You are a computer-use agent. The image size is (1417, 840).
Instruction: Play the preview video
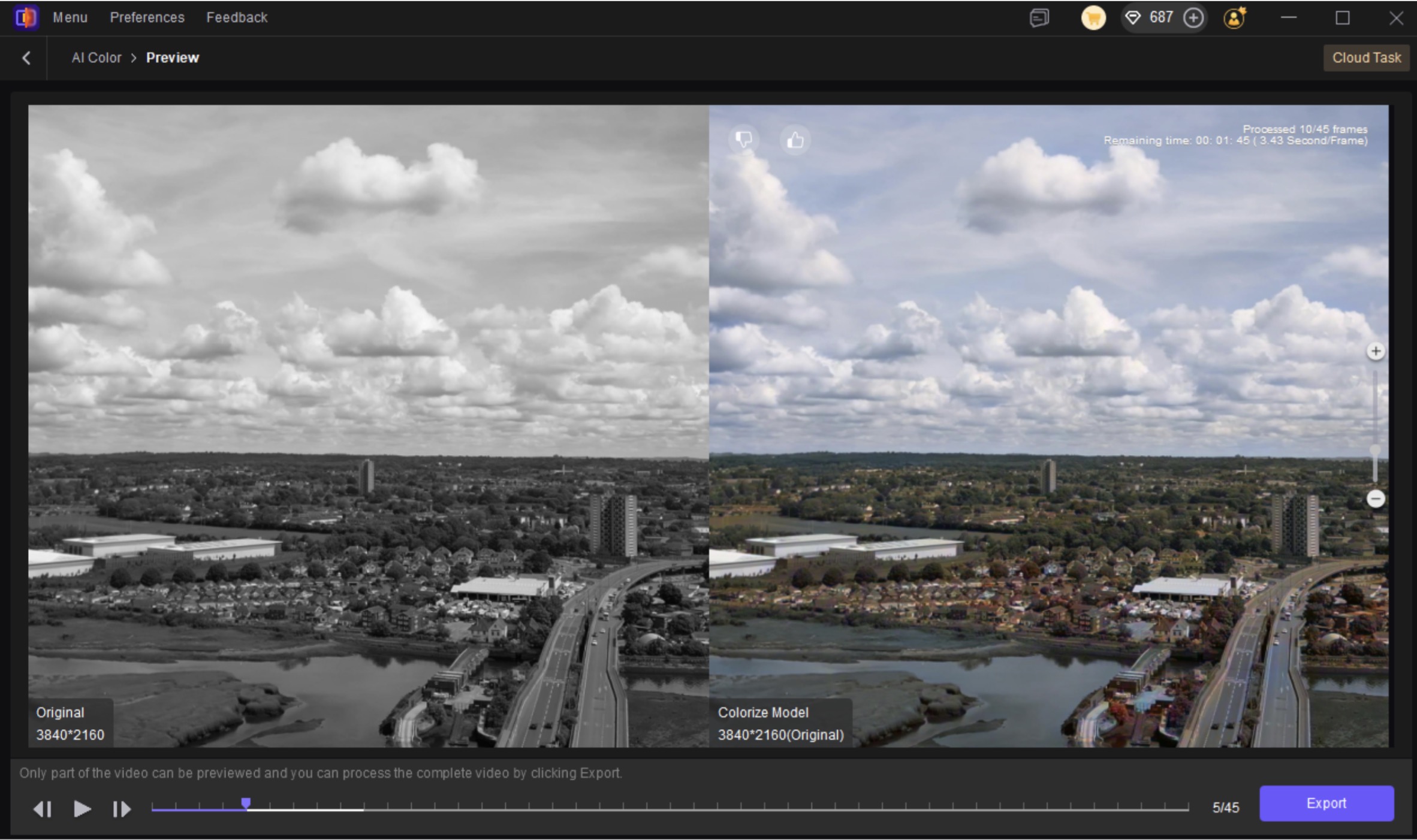coord(82,809)
